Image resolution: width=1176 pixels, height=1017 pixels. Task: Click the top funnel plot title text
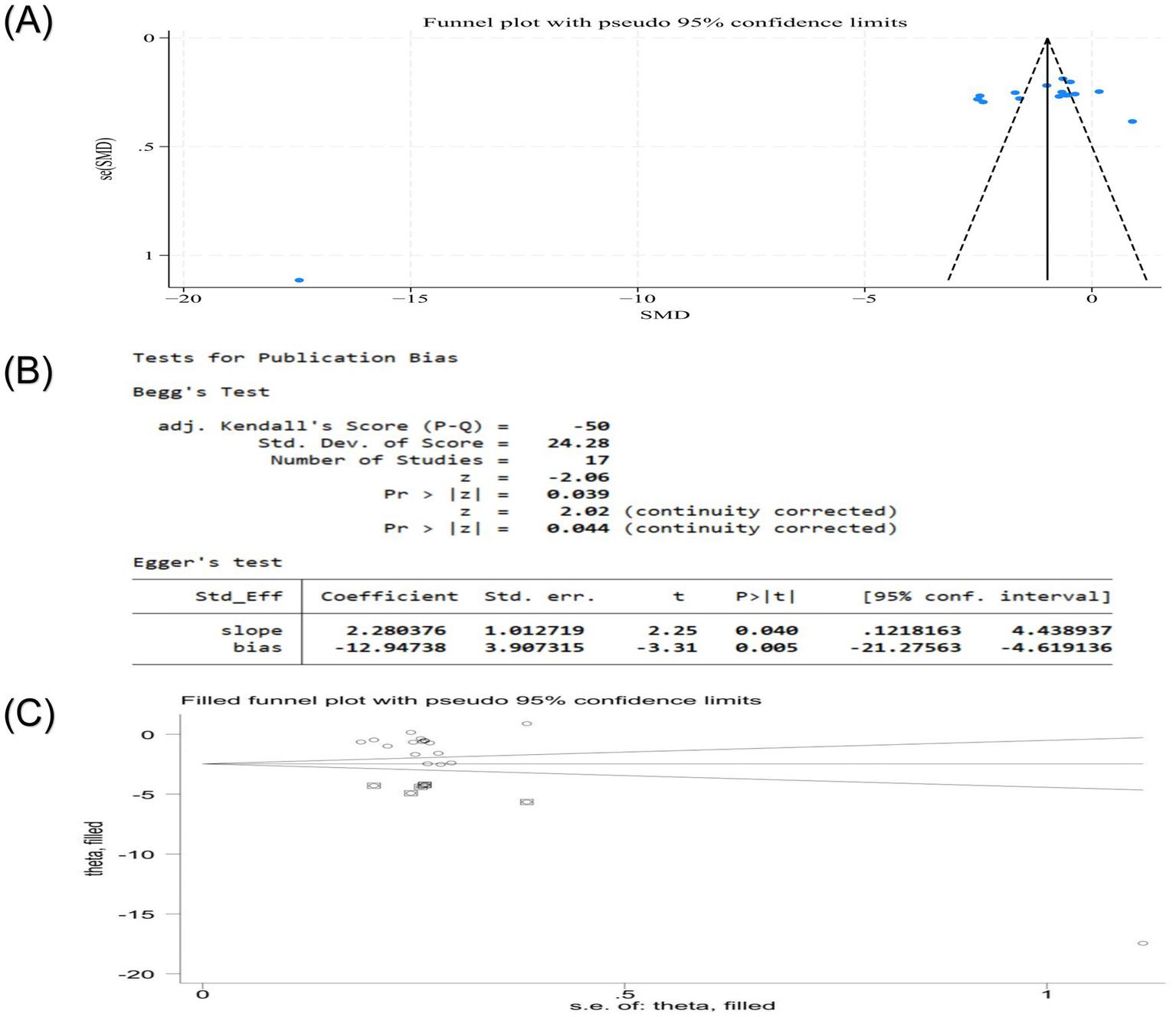coord(664,22)
